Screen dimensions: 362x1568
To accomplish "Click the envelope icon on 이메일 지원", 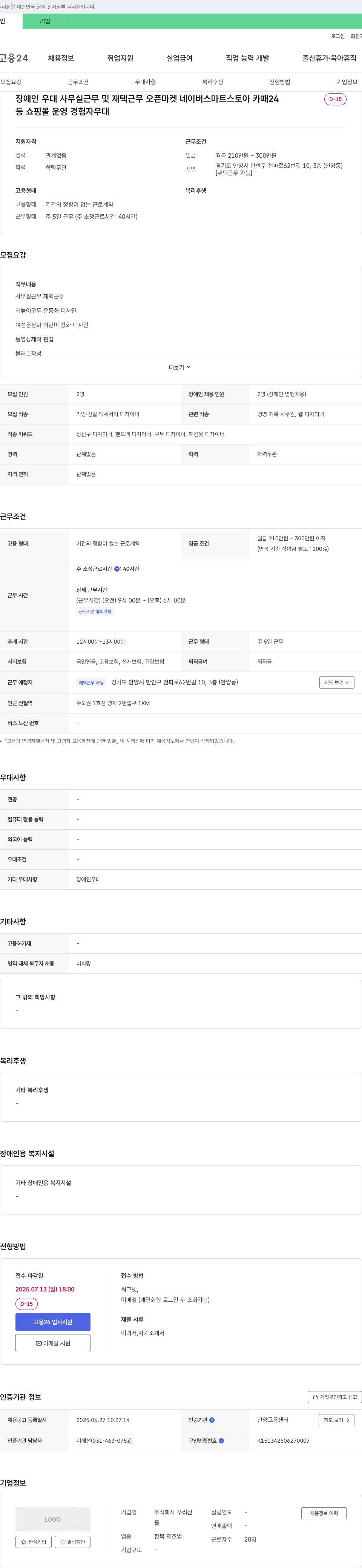I will (38, 1343).
